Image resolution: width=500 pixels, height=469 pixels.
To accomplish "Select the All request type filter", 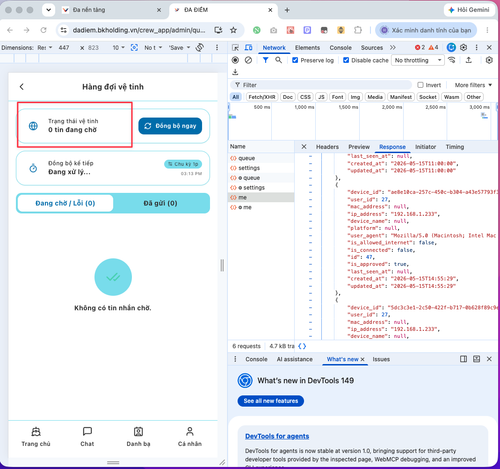I will [236, 97].
